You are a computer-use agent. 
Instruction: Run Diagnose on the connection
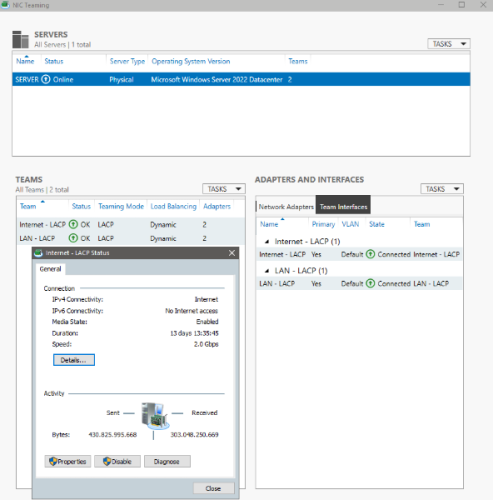point(167,461)
